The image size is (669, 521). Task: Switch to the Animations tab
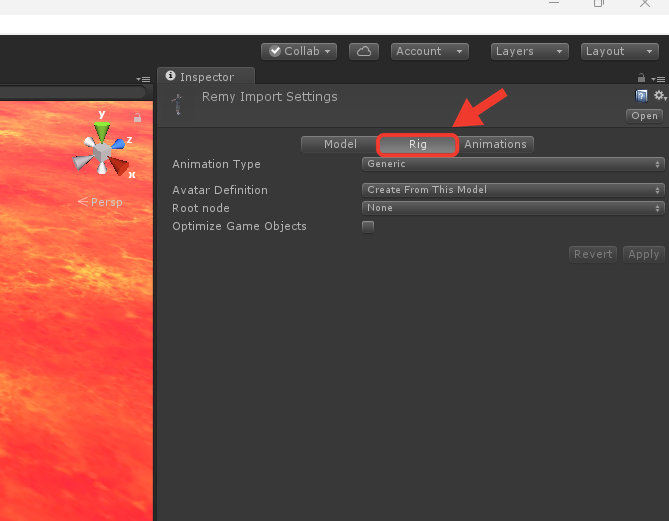[x=495, y=144]
